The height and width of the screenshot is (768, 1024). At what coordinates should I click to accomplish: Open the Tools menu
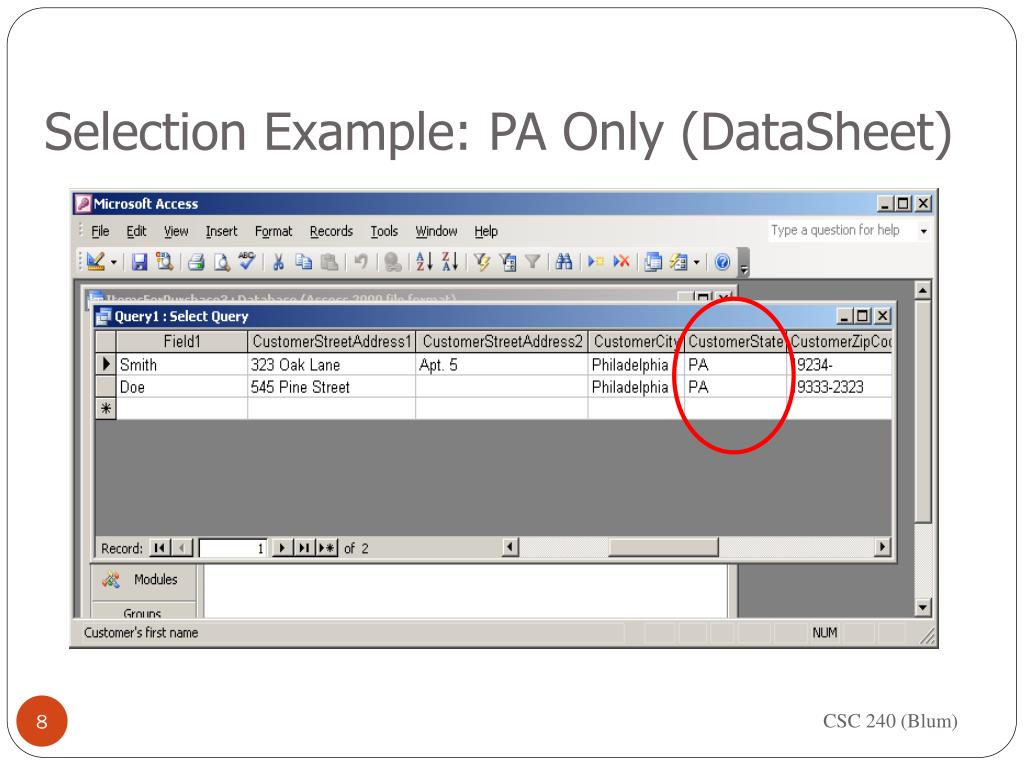(x=384, y=231)
